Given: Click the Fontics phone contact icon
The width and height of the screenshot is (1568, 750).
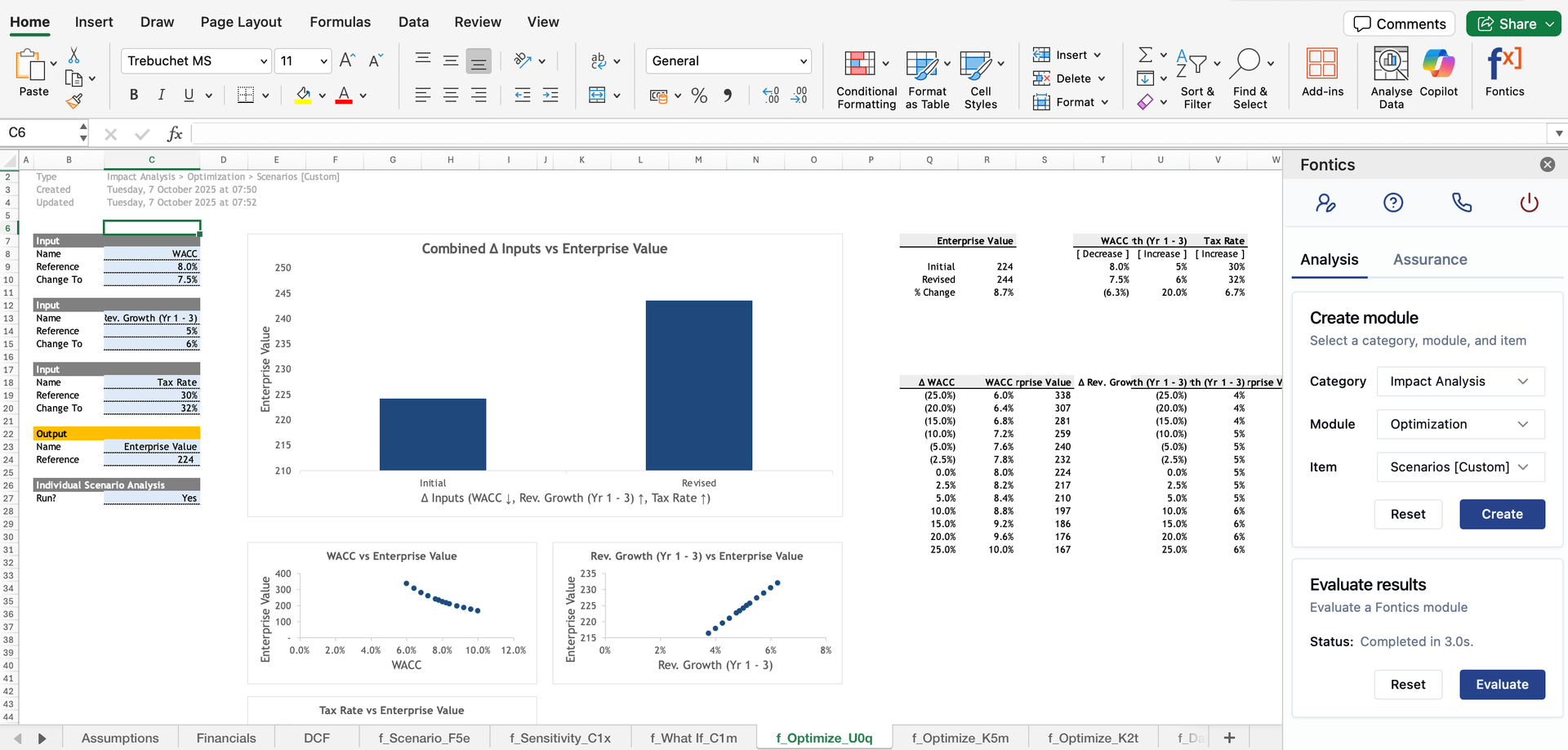Looking at the screenshot, I should (x=1462, y=202).
